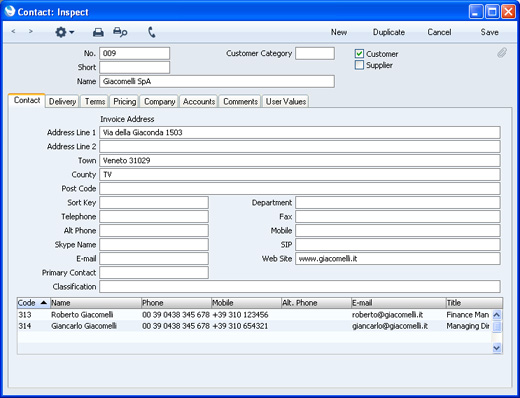Click the SIP field
The width and height of the screenshot is (520, 398).
point(398,244)
